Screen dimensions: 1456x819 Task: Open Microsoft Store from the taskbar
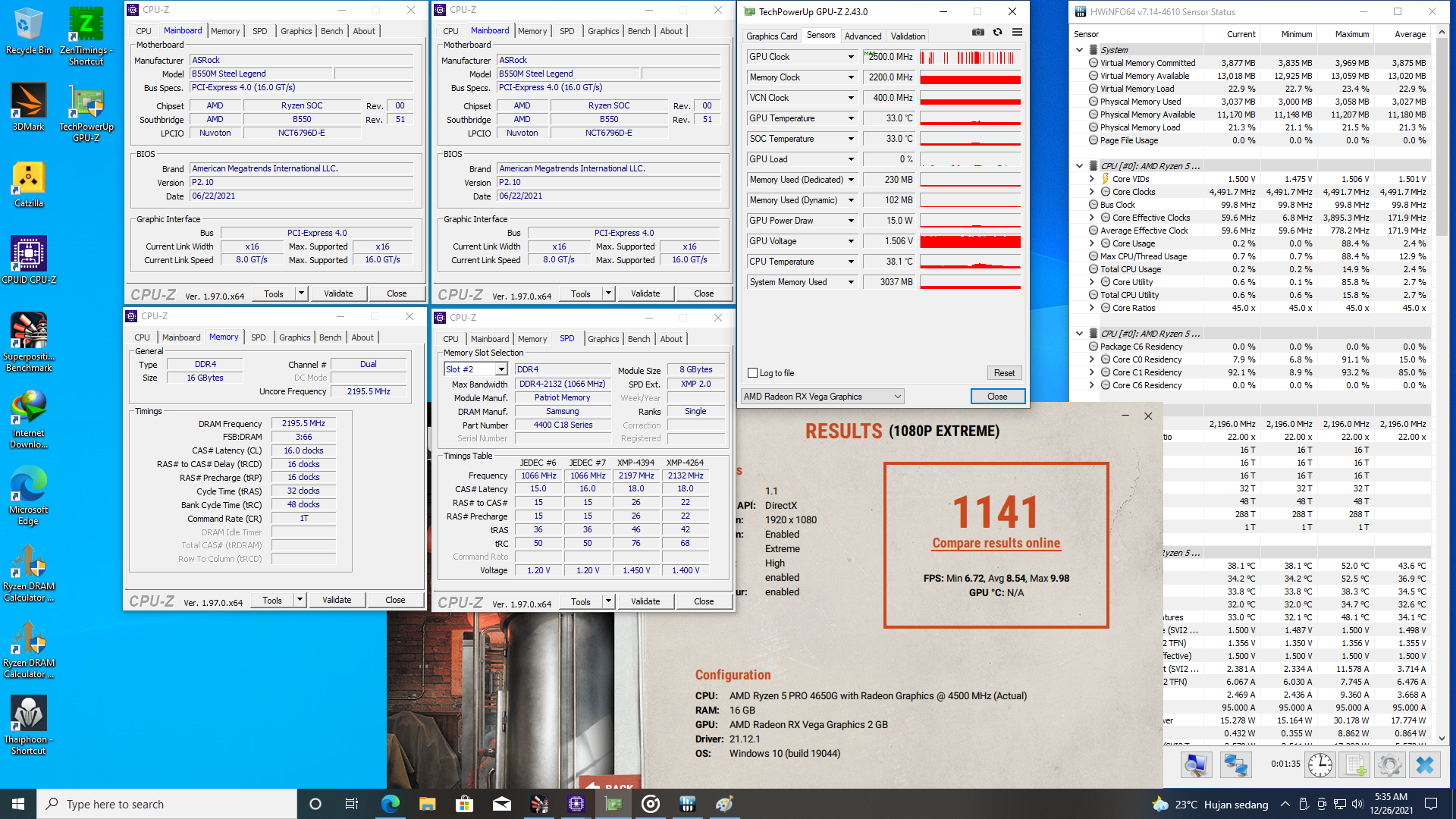tap(464, 804)
